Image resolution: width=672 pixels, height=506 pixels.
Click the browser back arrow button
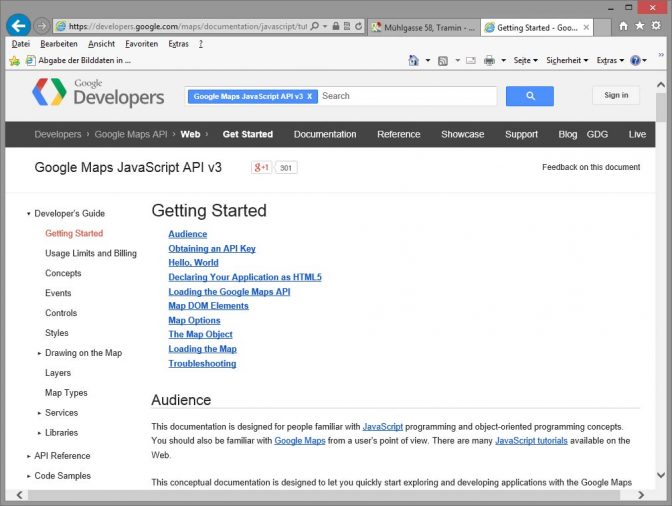pos(18,26)
